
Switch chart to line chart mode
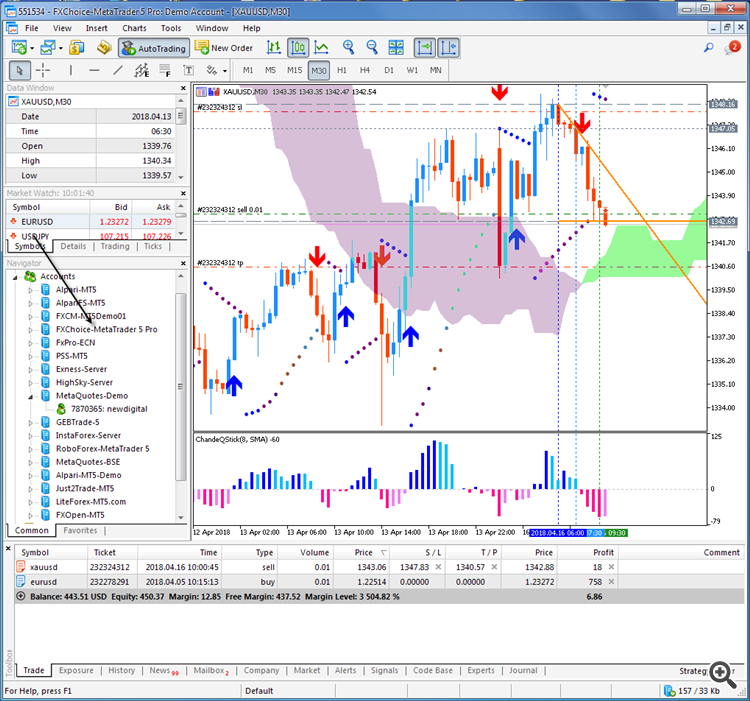321,48
